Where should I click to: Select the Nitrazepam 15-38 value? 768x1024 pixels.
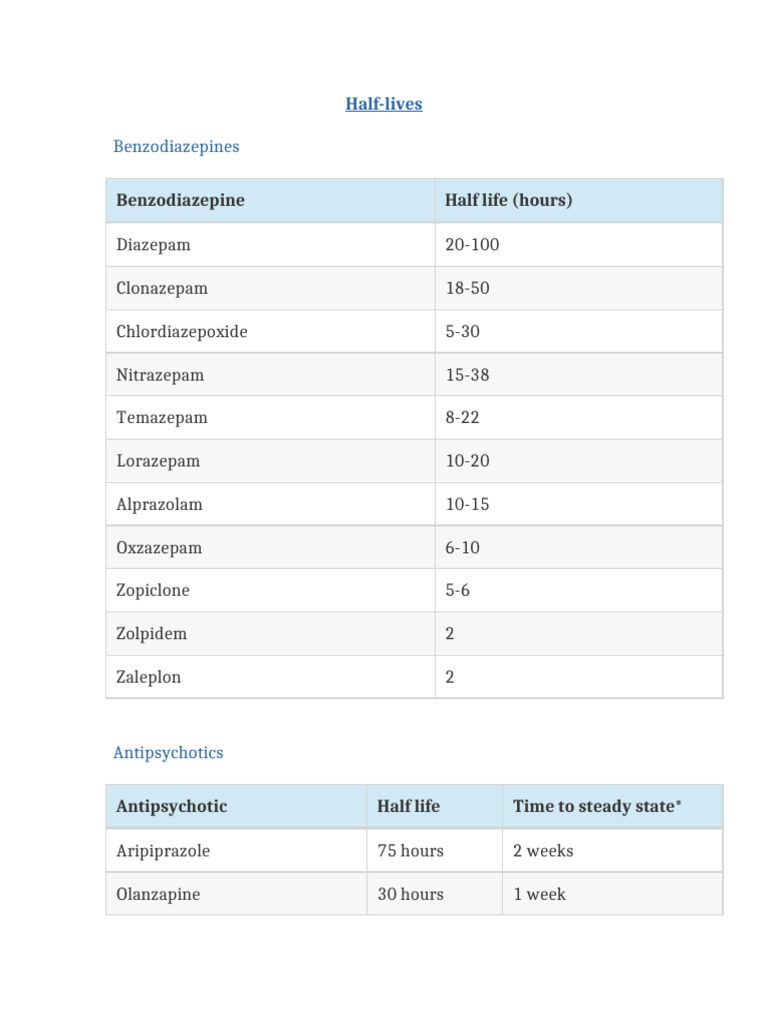[468, 375]
